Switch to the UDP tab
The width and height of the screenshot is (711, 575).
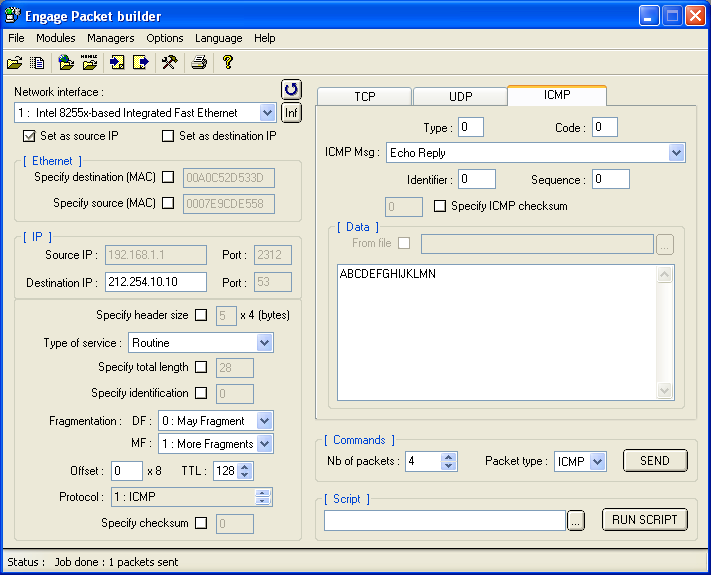tap(460, 97)
